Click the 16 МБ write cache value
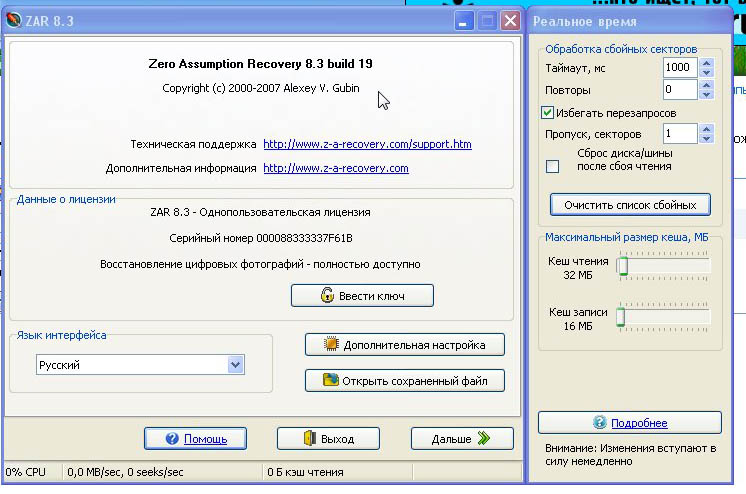The height and width of the screenshot is (494, 746). coord(578,326)
